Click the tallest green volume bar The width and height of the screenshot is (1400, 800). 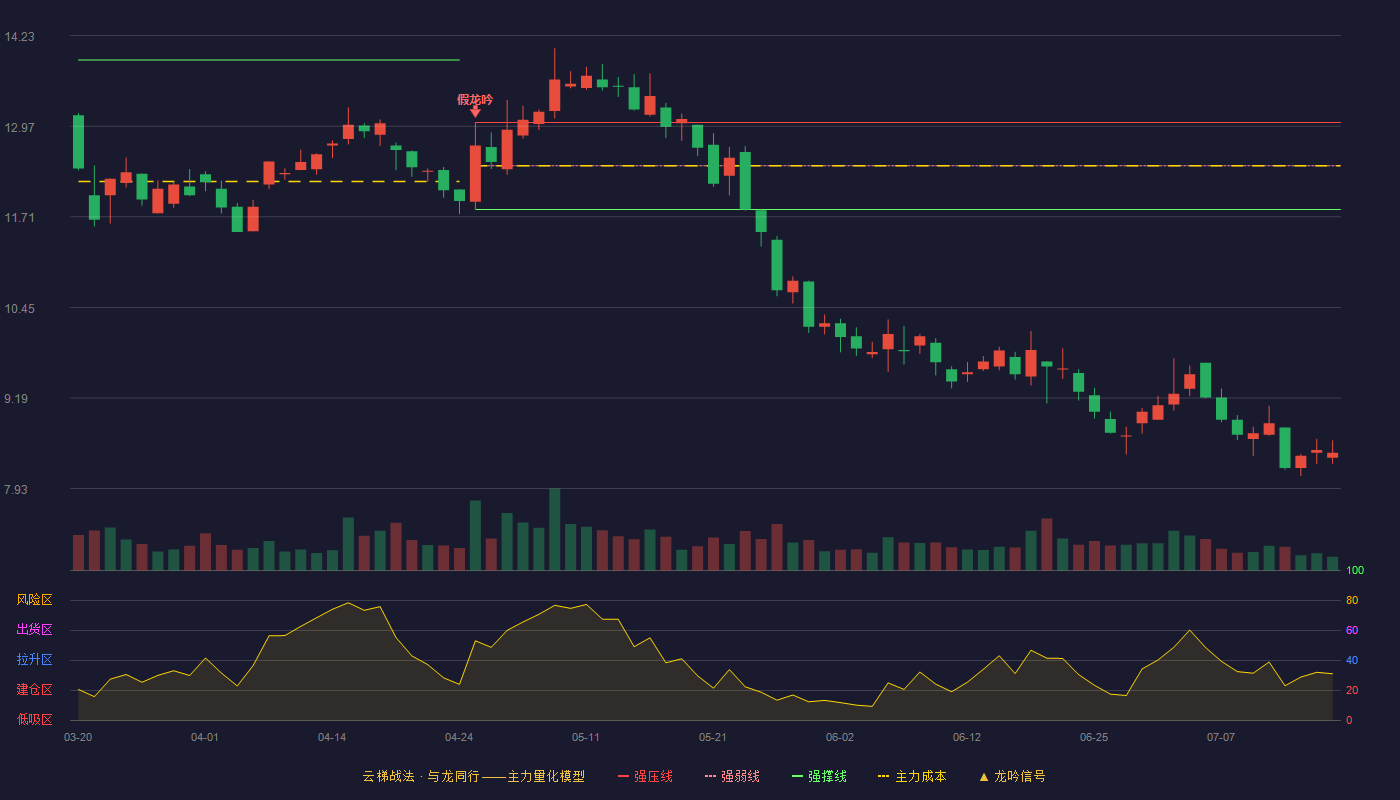tap(554, 529)
